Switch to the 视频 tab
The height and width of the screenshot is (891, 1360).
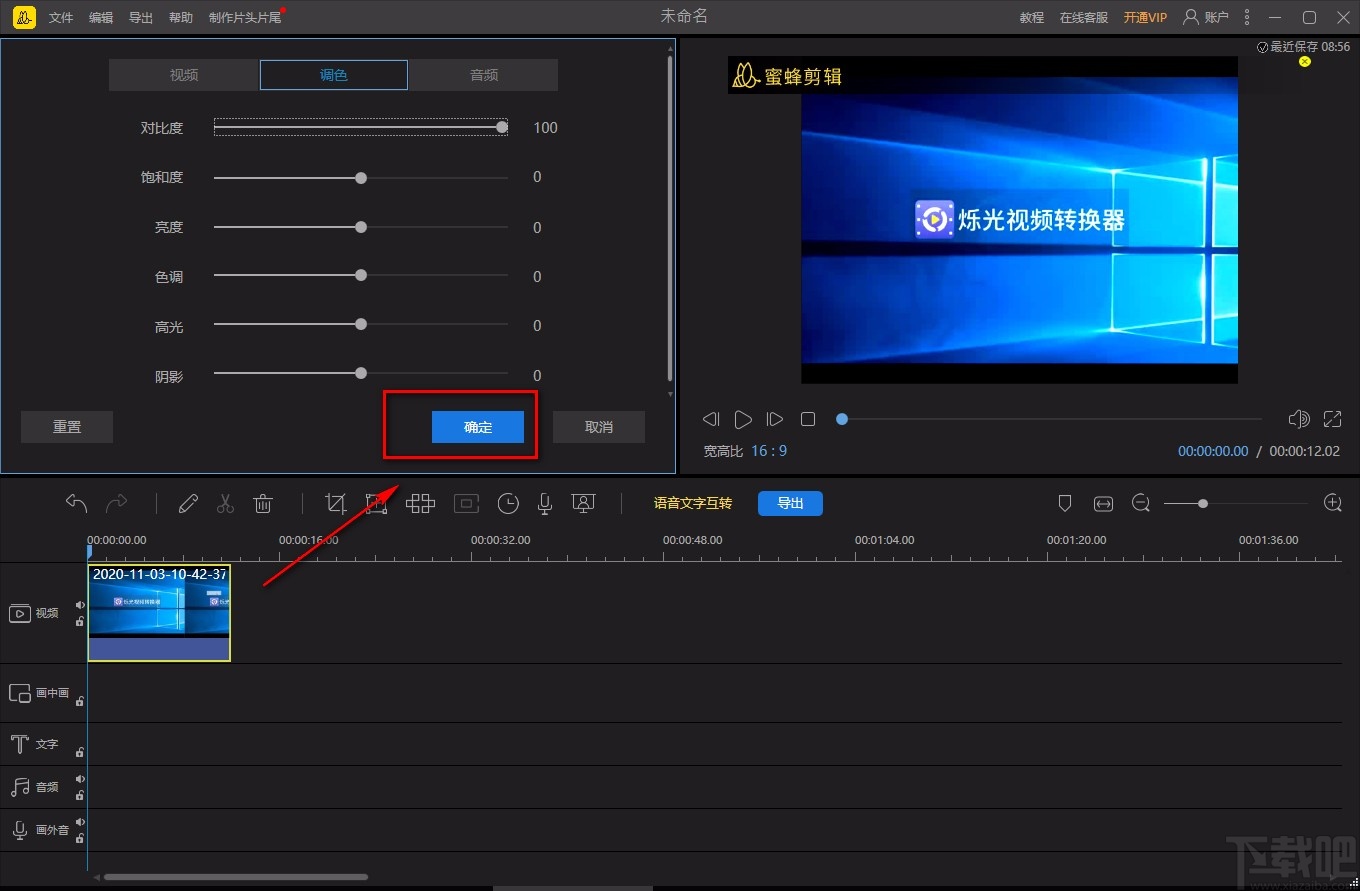pyautogui.click(x=184, y=75)
